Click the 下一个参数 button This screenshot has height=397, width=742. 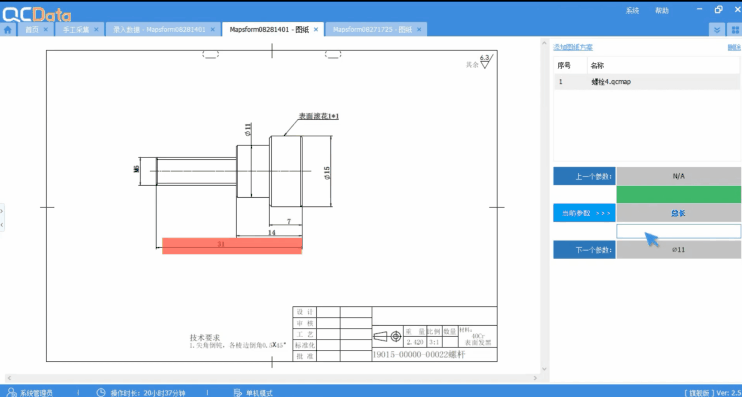pos(584,249)
